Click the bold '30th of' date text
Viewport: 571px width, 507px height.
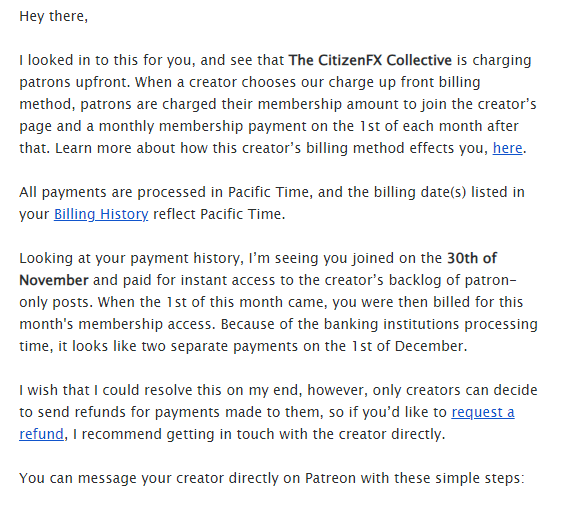tap(472, 258)
